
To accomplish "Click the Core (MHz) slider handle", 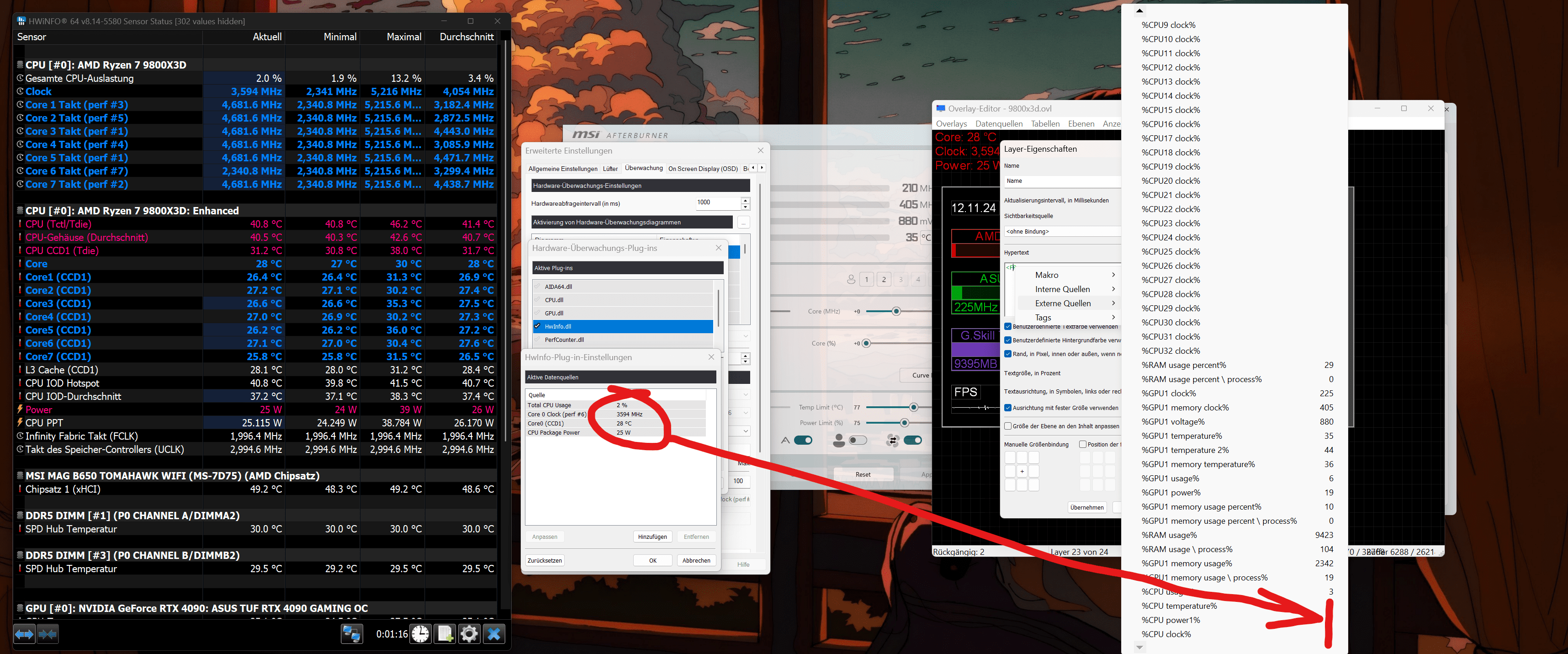I will pos(896,311).
